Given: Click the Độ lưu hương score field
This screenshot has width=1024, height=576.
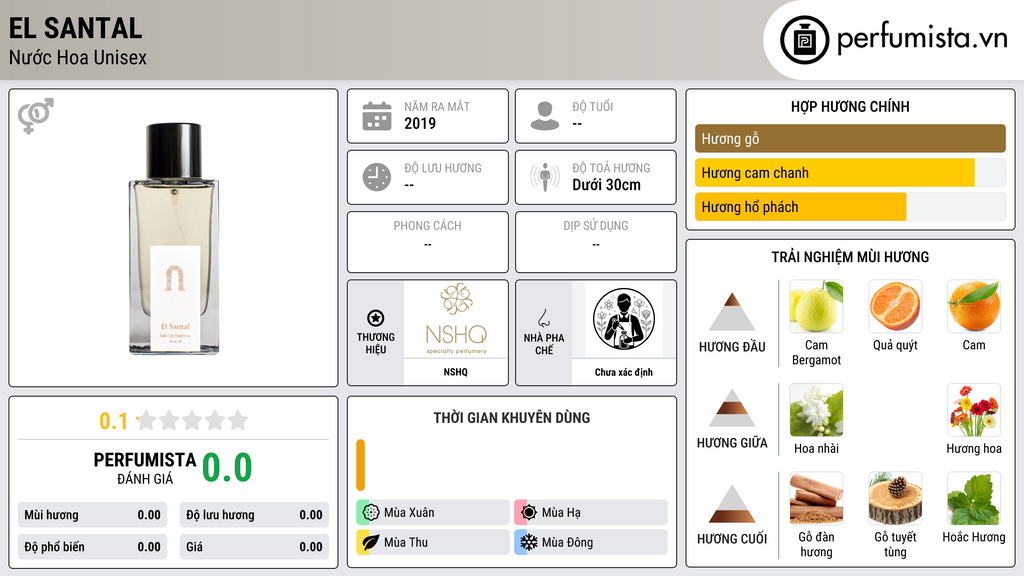Looking at the screenshot, I should (x=254, y=515).
